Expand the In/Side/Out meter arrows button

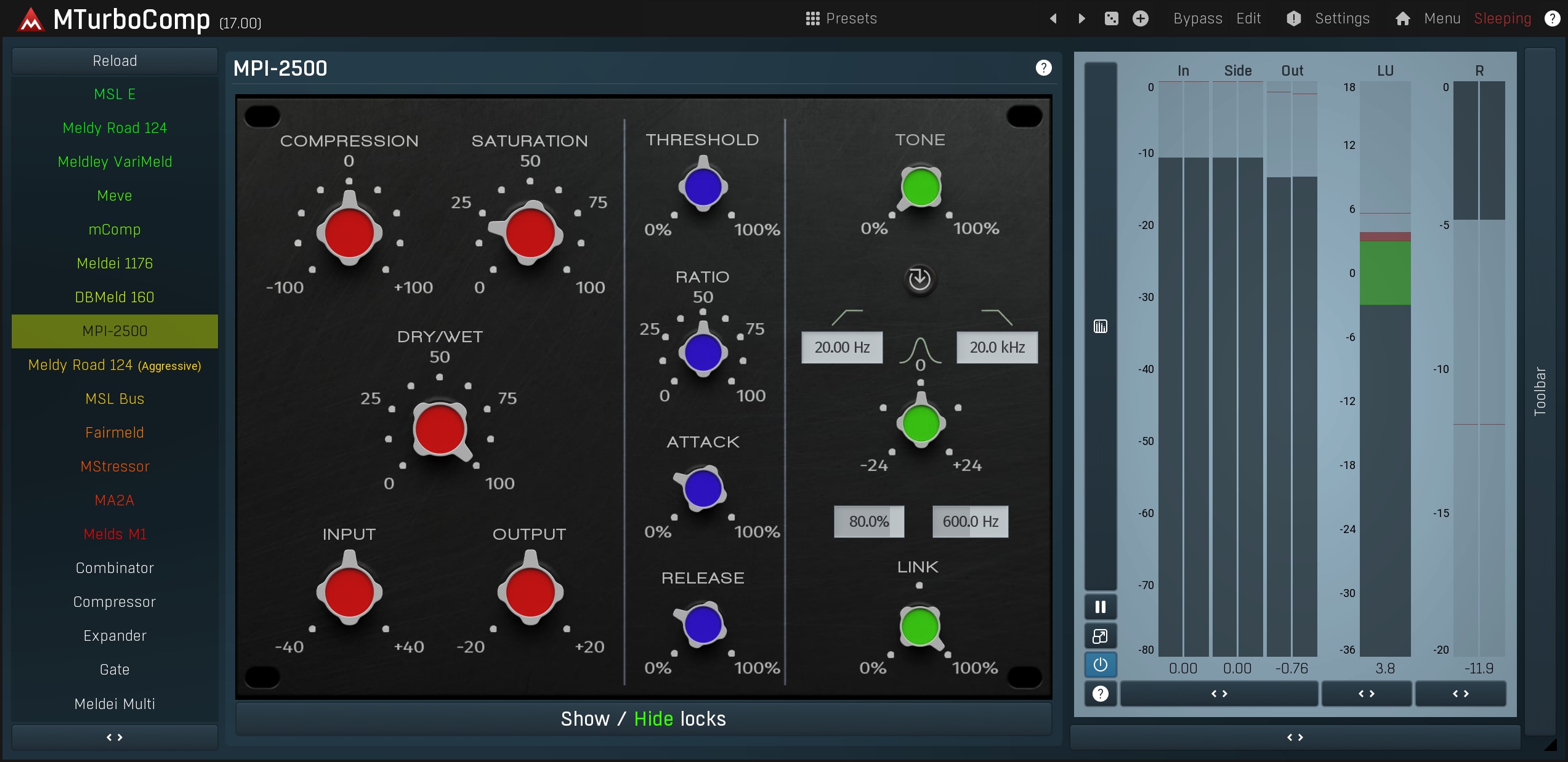coord(1219,694)
